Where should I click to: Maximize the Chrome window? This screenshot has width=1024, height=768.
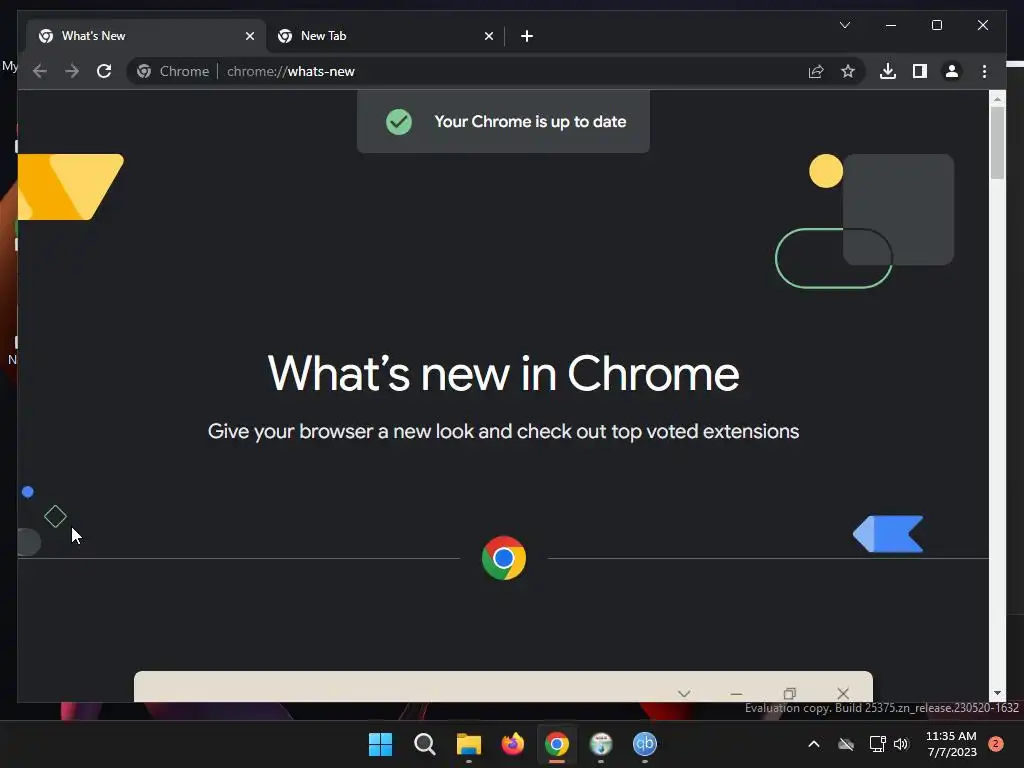tap(936, 25)
